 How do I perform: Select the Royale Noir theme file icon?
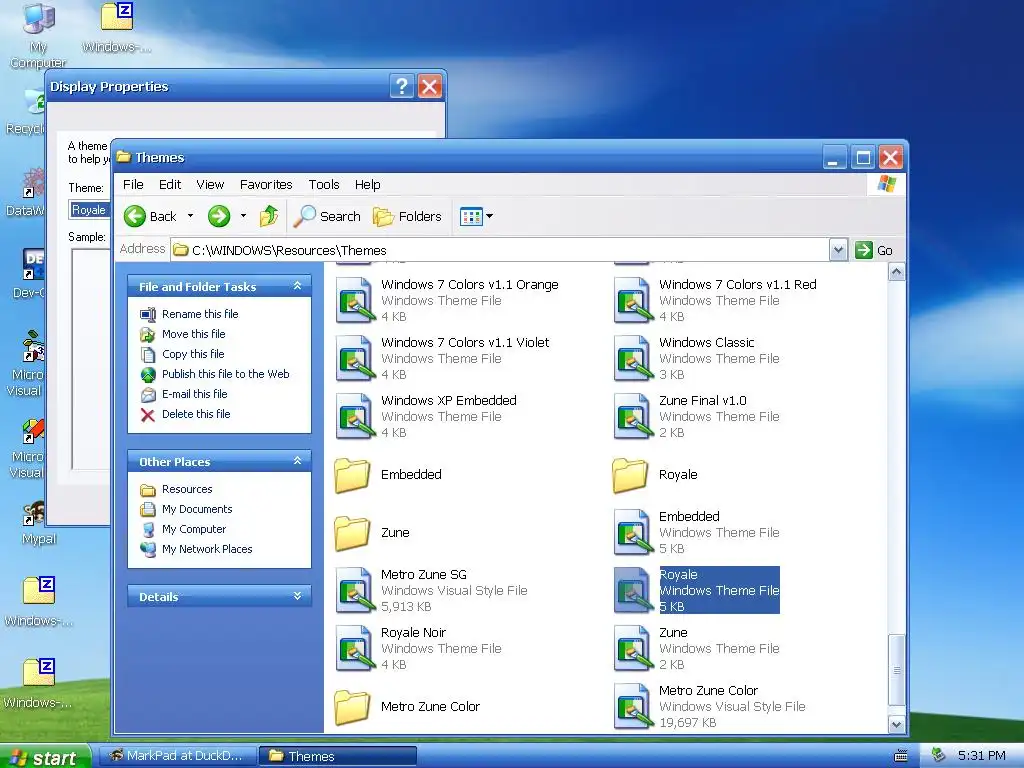coord(355,648)
